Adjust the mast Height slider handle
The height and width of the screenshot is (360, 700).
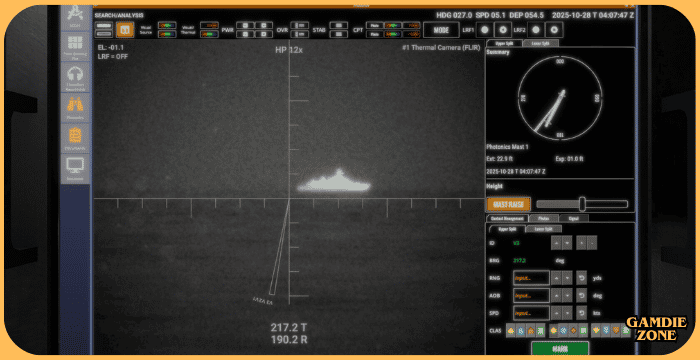coord(582,204)
